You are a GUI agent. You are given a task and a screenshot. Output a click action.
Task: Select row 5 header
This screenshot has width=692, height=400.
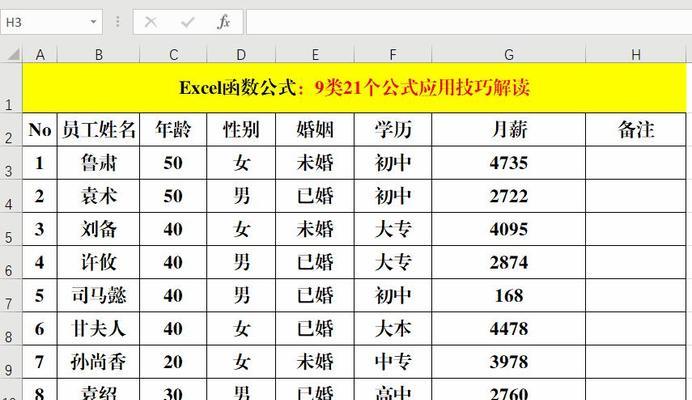point(11,229)
